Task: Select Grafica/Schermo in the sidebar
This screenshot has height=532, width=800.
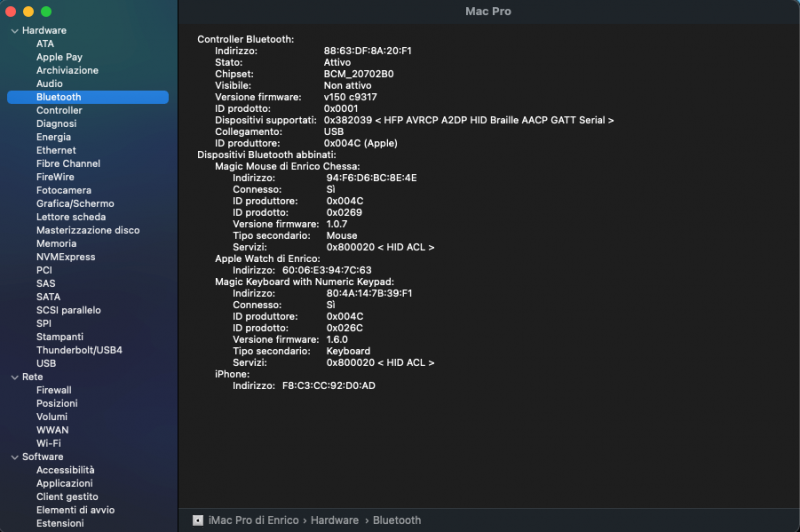Action: [75, 203]
